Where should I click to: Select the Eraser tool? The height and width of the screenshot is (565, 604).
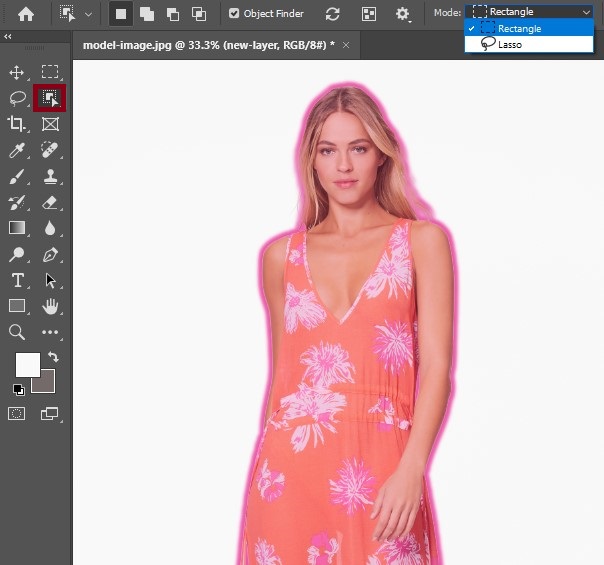(50, 203)
